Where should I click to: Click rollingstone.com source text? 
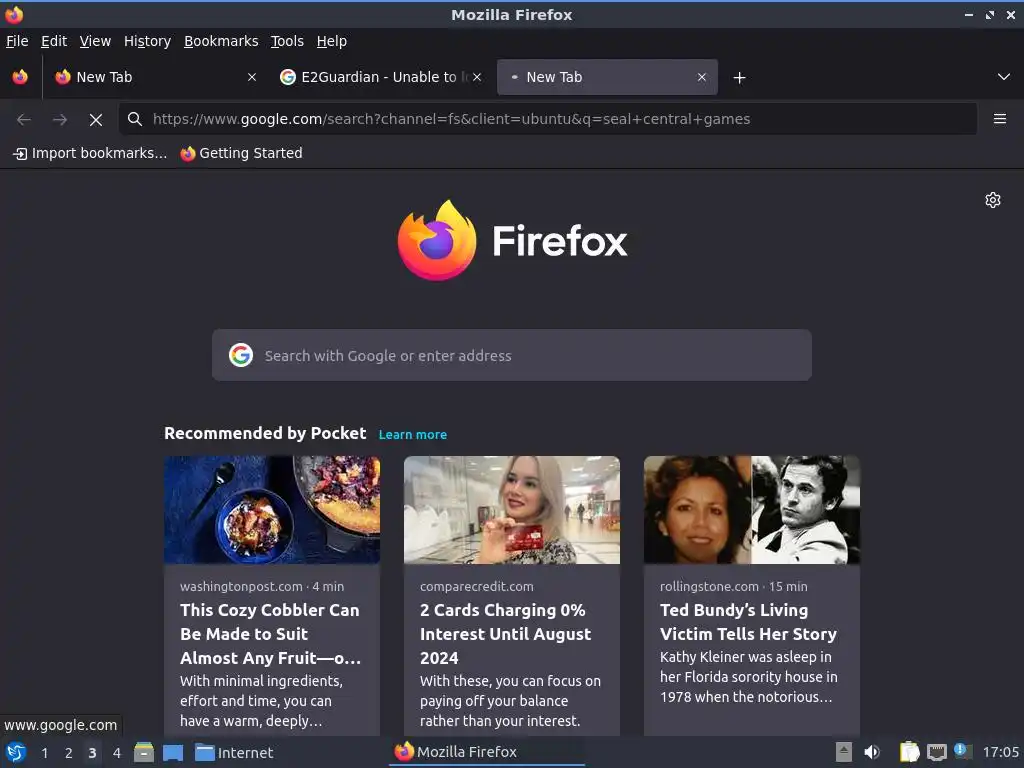[709, 586]
